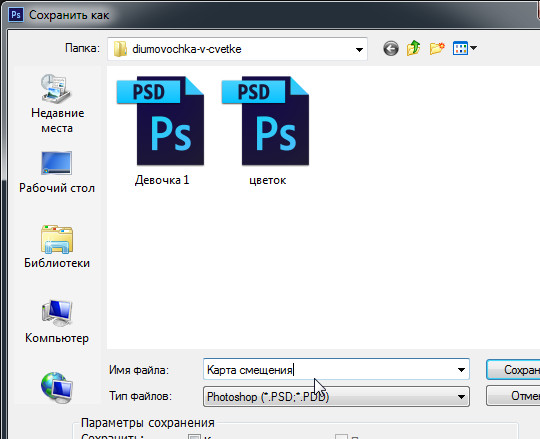Select the цветок PSD file

click(x=266, y=131)
